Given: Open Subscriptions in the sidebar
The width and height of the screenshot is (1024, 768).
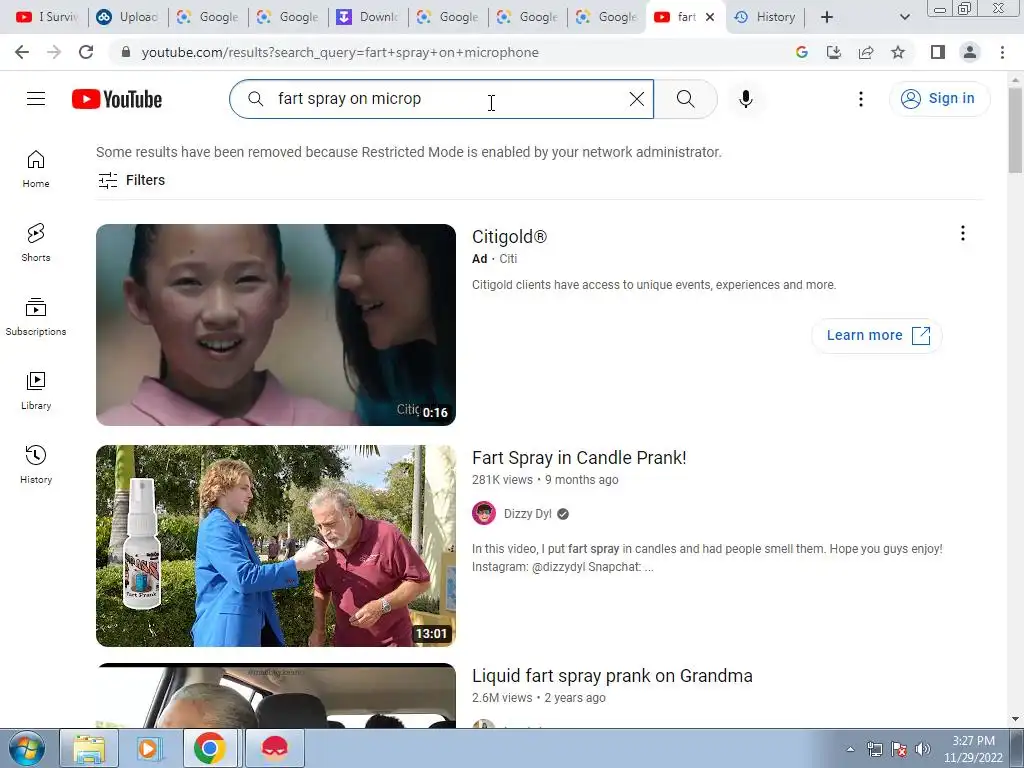Looking at the screenshot, I should [36, 317].
